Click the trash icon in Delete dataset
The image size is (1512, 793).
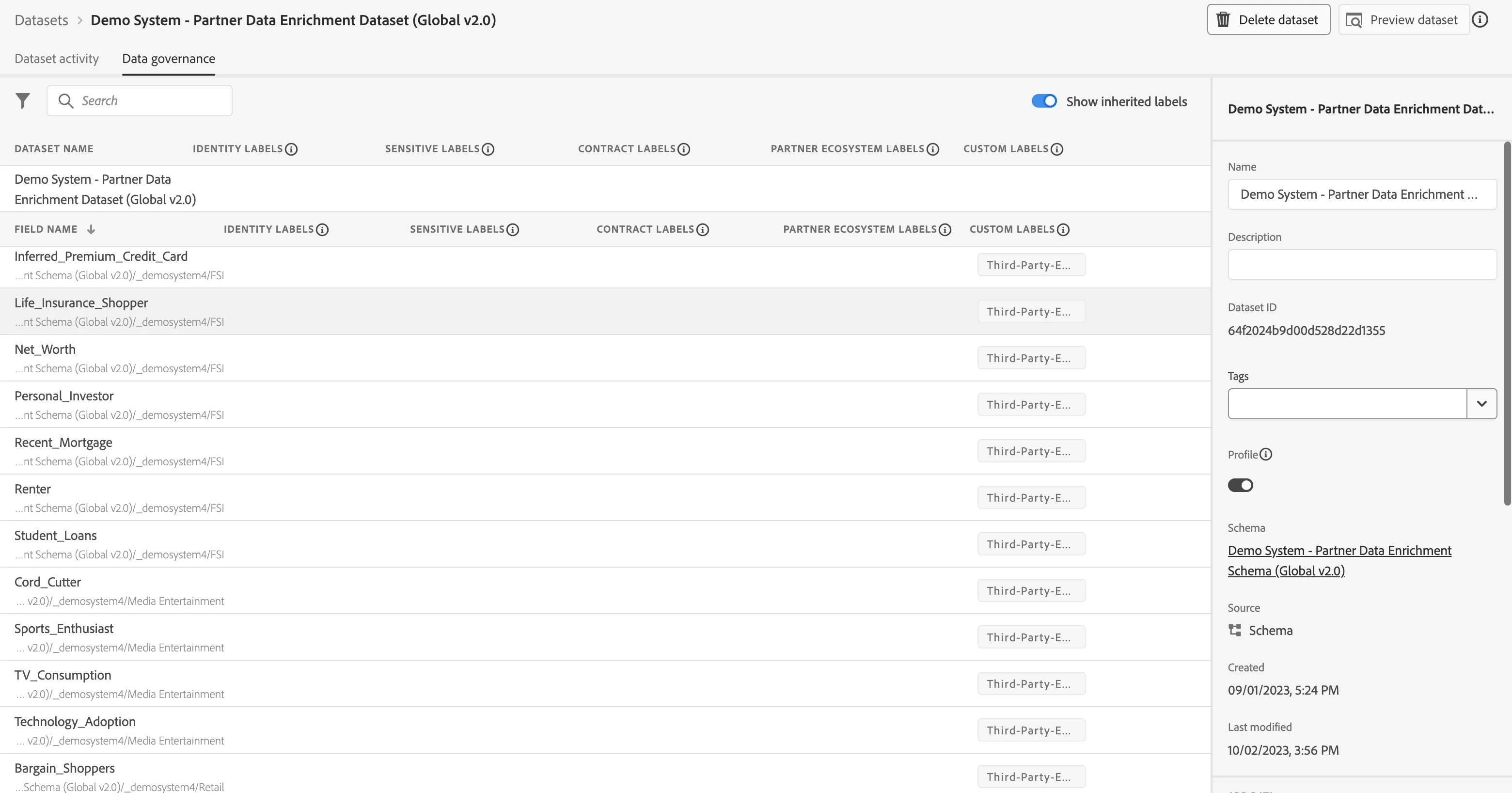click(1223, 20)
